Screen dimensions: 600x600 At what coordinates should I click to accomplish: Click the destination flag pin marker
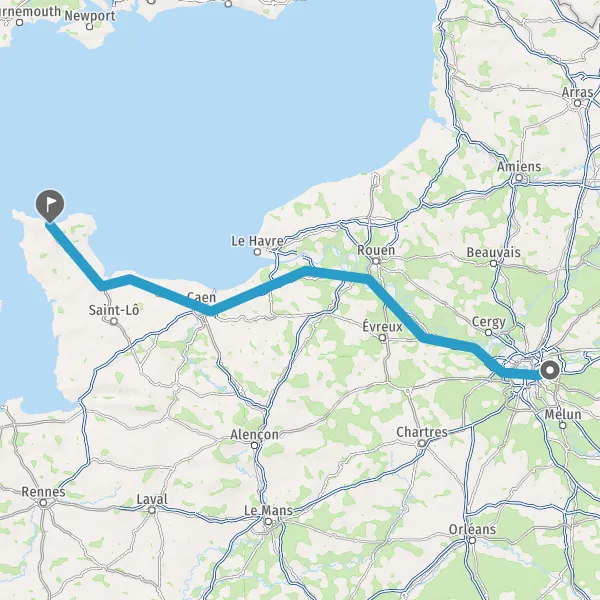[x=50, y=205]
